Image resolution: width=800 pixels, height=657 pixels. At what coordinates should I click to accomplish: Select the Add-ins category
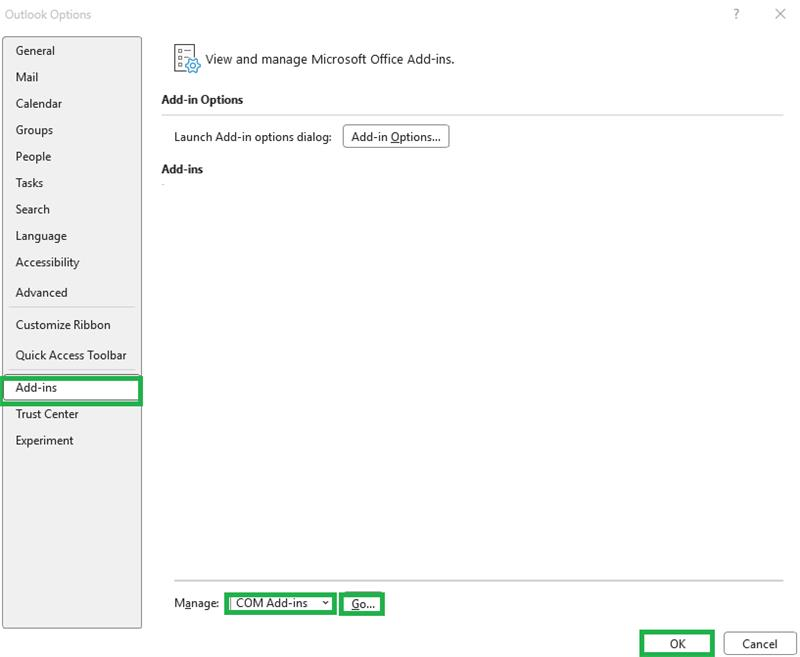(x=71, y=390)
